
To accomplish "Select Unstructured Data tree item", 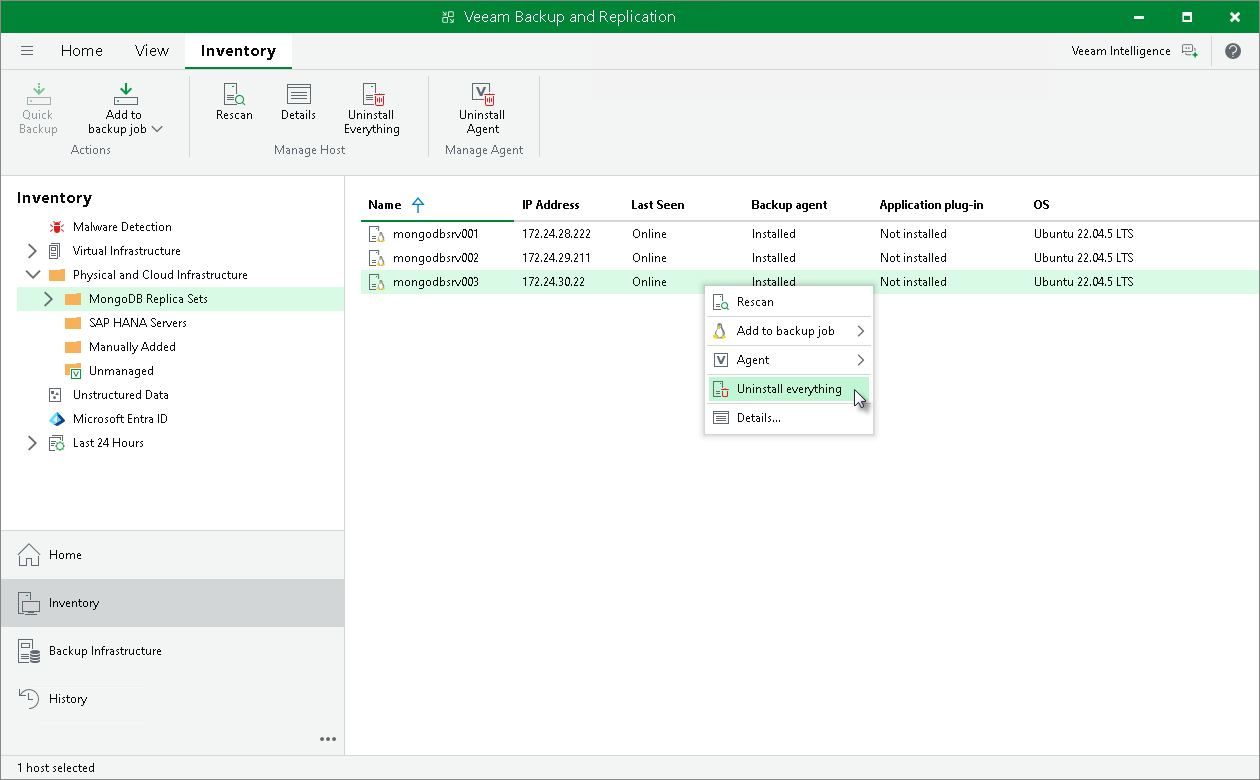I will coord(121,395).
